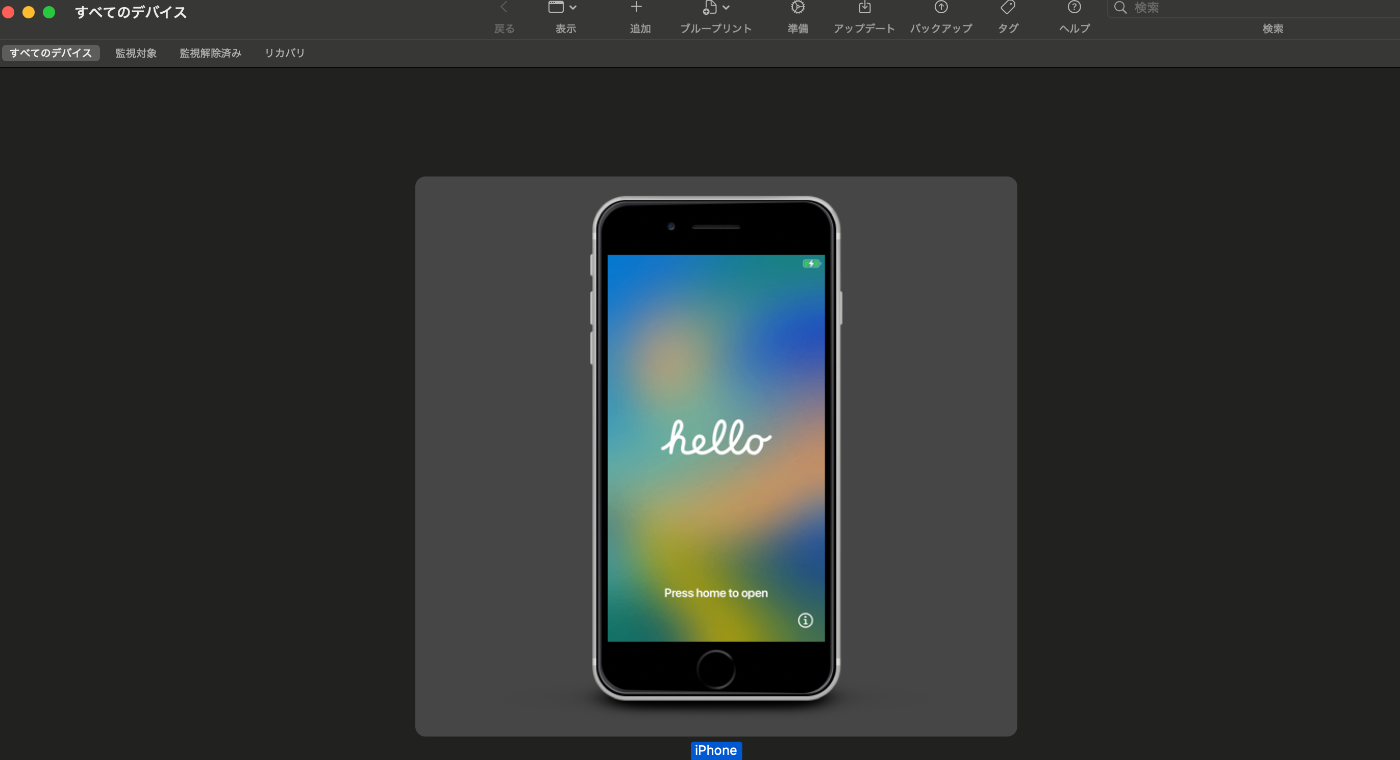Viewport: 1400px width, 760px height.
Task: Click the red close window button
Action: [x=9, y=12]
